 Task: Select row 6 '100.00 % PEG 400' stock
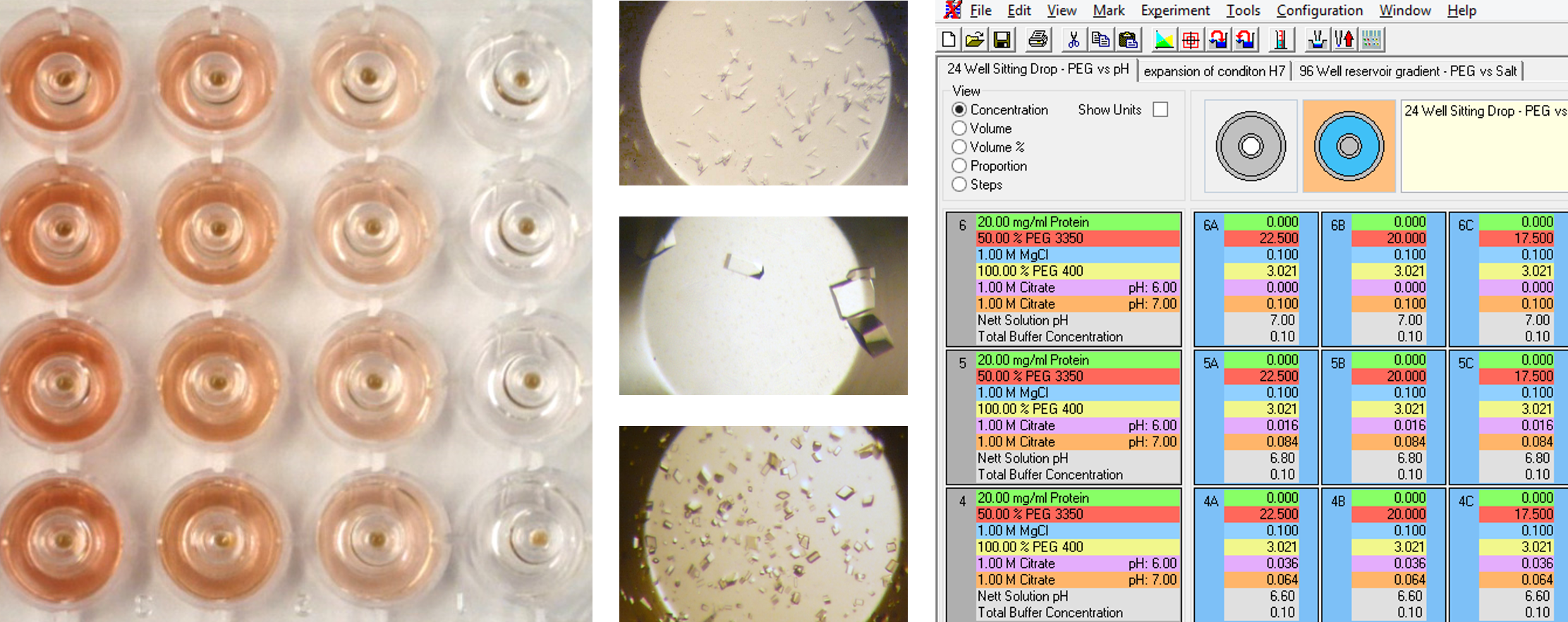(x=1078, y=271)
